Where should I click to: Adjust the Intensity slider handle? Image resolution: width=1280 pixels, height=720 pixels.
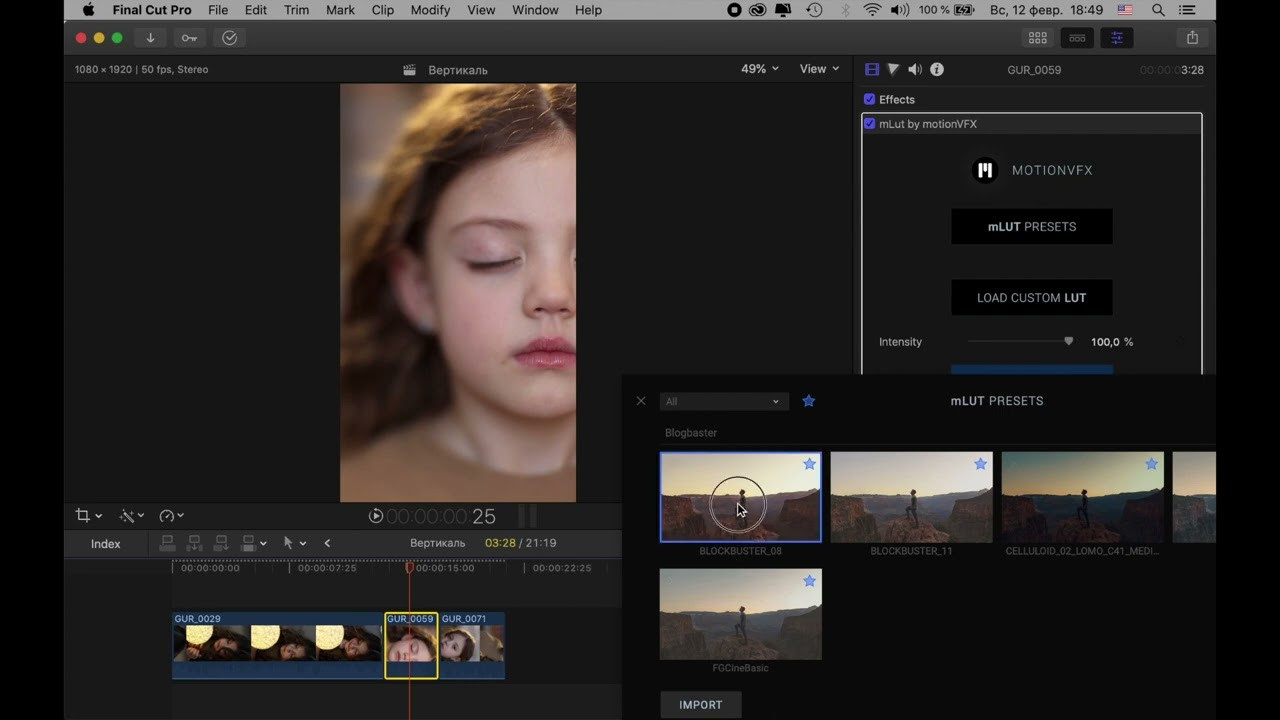pos(1068,342)
